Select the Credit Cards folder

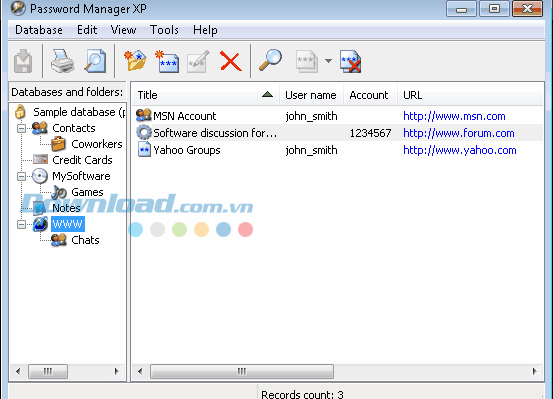point(82,160)
